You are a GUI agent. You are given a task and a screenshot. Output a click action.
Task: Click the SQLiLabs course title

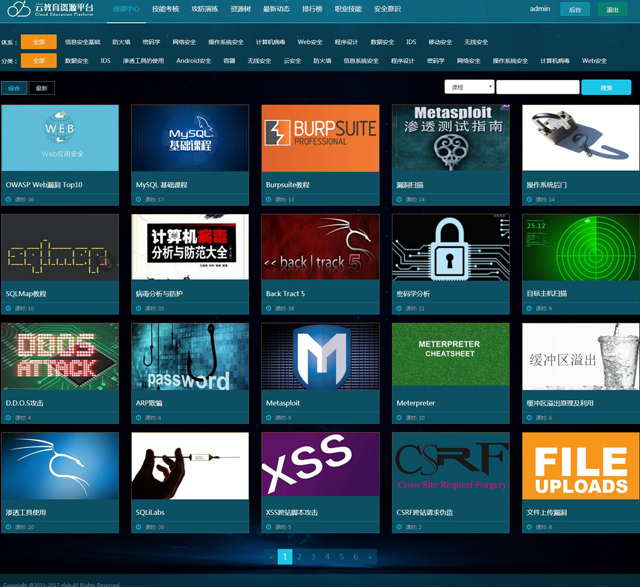pyautogui.click(x=150, y=512)
